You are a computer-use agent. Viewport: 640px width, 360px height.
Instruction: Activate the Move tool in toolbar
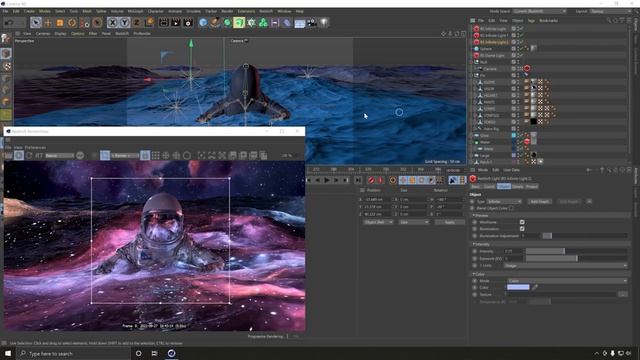tap(48, 23)
